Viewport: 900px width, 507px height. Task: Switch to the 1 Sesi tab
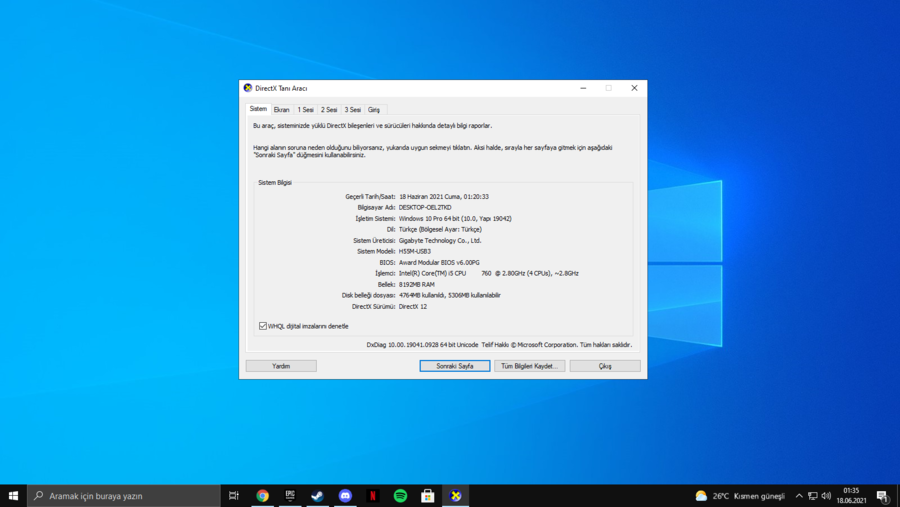[x=305, y=110]
